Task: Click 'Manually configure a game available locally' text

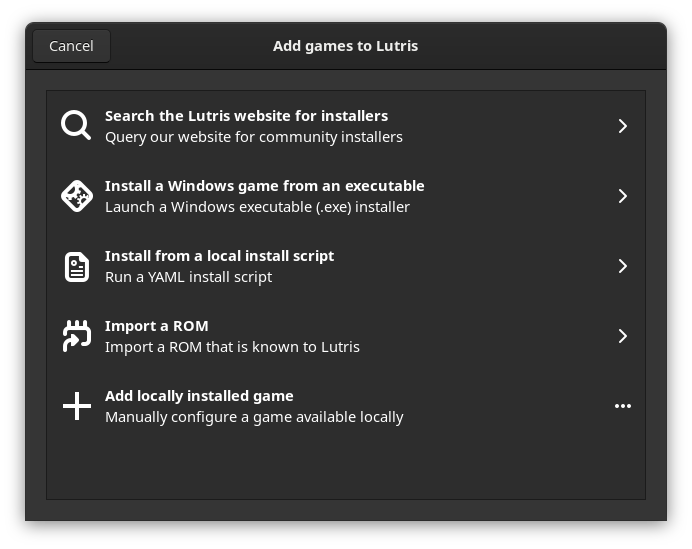Action: (x=254, y=417)
